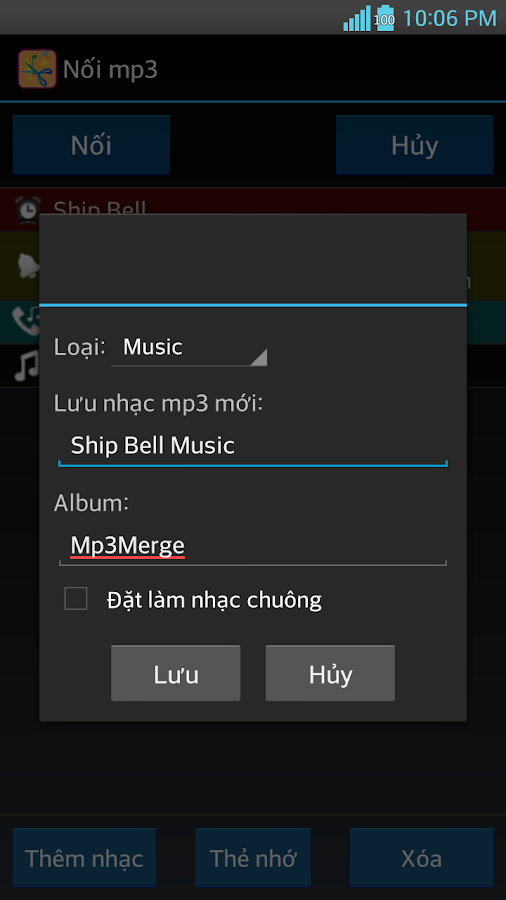Focus the Ship Bell Music filename field

[x=253, y=446]
